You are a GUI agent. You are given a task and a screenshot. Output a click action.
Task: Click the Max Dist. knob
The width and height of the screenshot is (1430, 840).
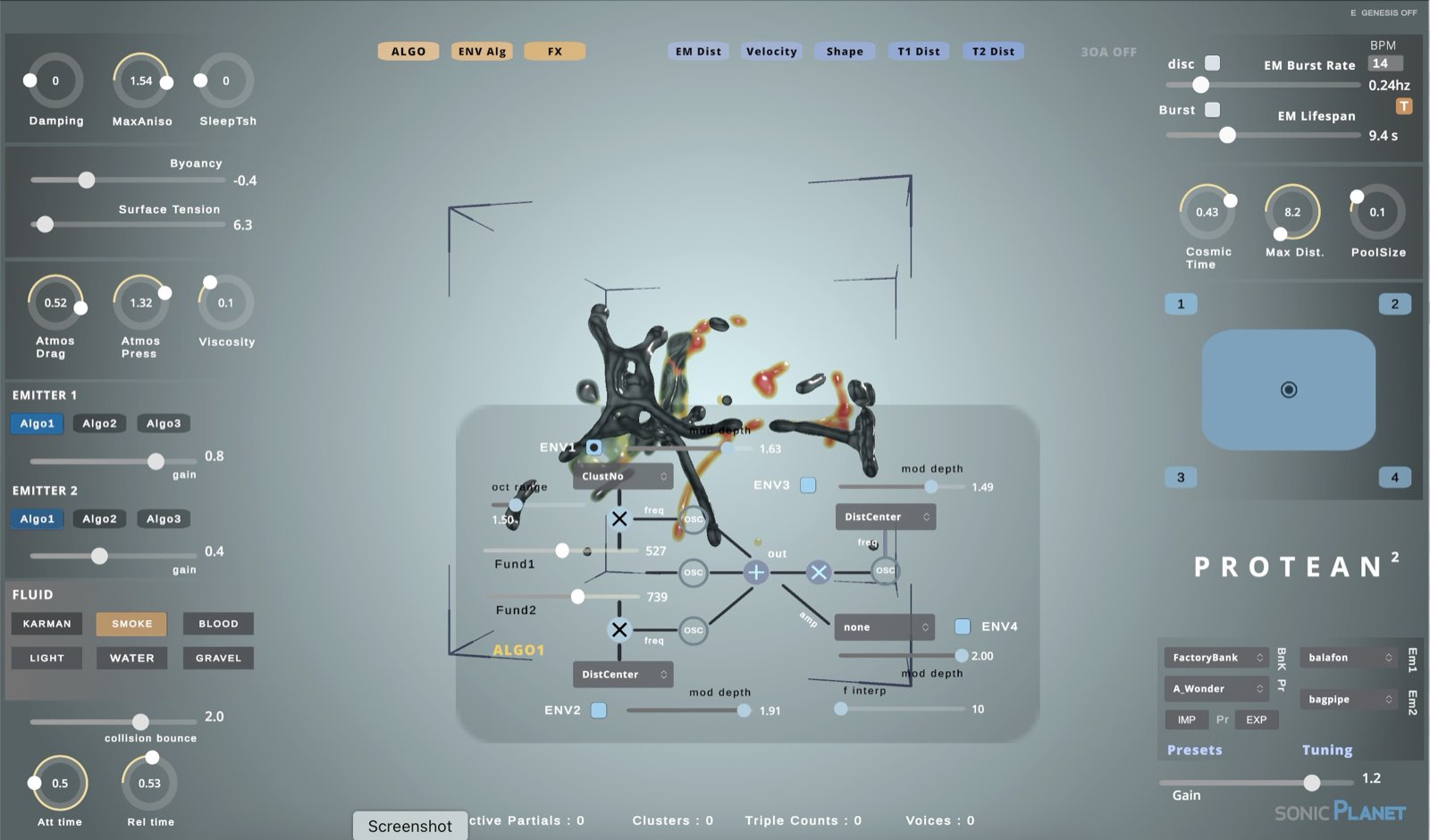pyautogui.click(x=1292, y=213)
